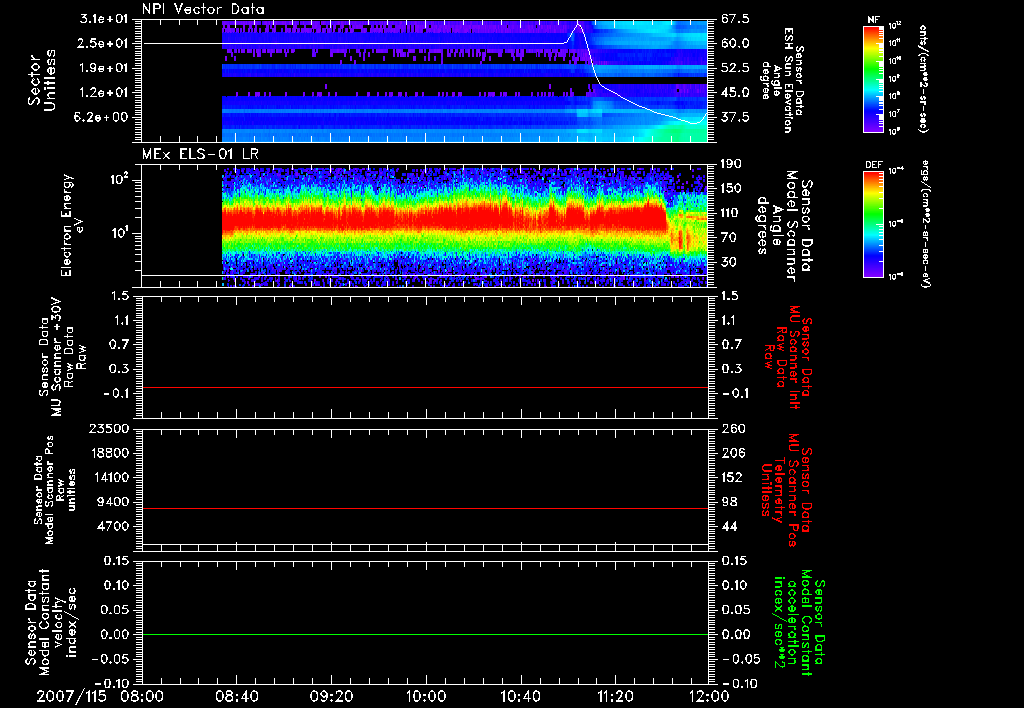Click the "150" scanner angle tick
This screenshot has height=708, width=1024.
tap(731, 189)
